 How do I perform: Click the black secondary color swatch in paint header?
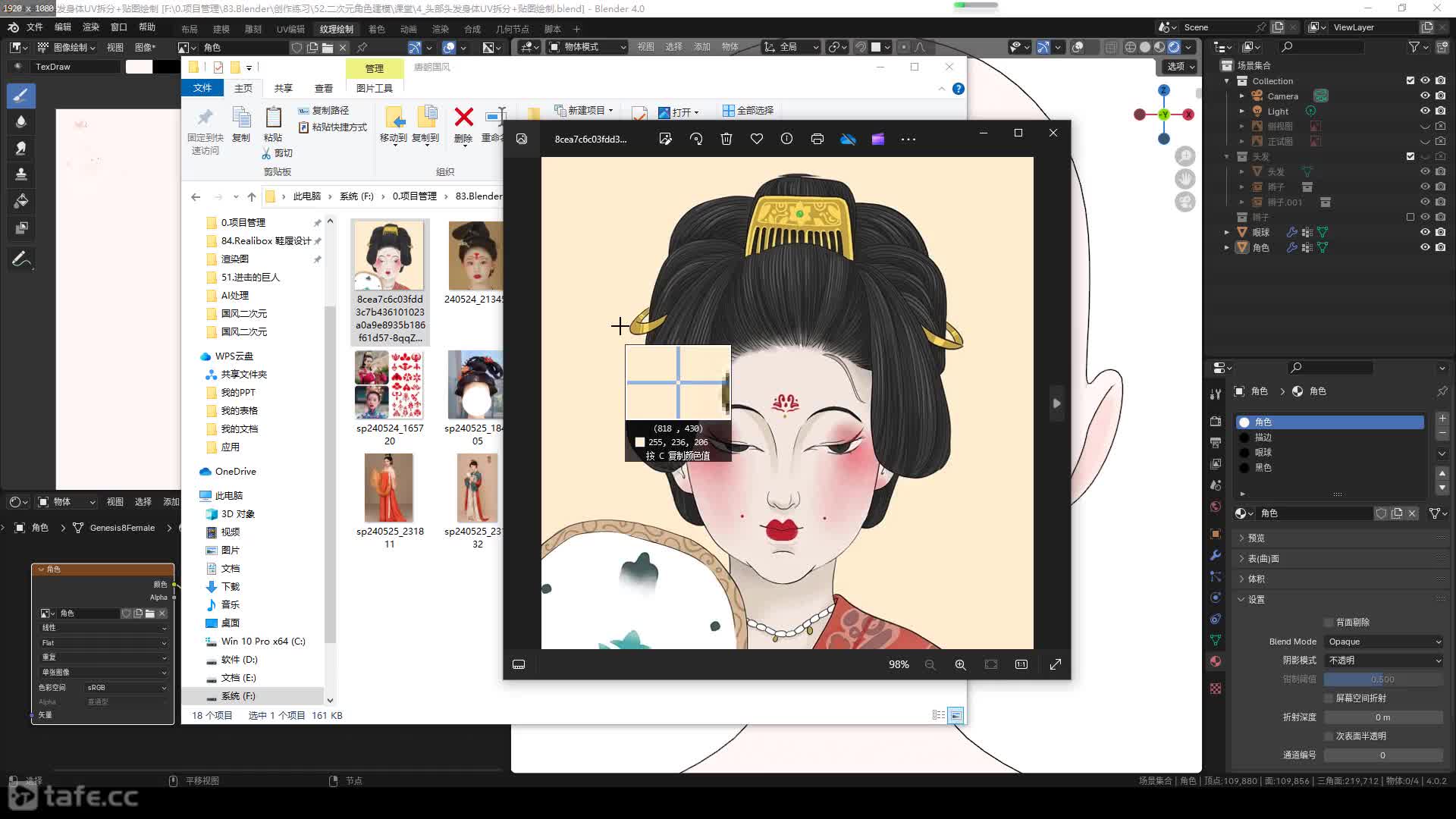(166, 67)
